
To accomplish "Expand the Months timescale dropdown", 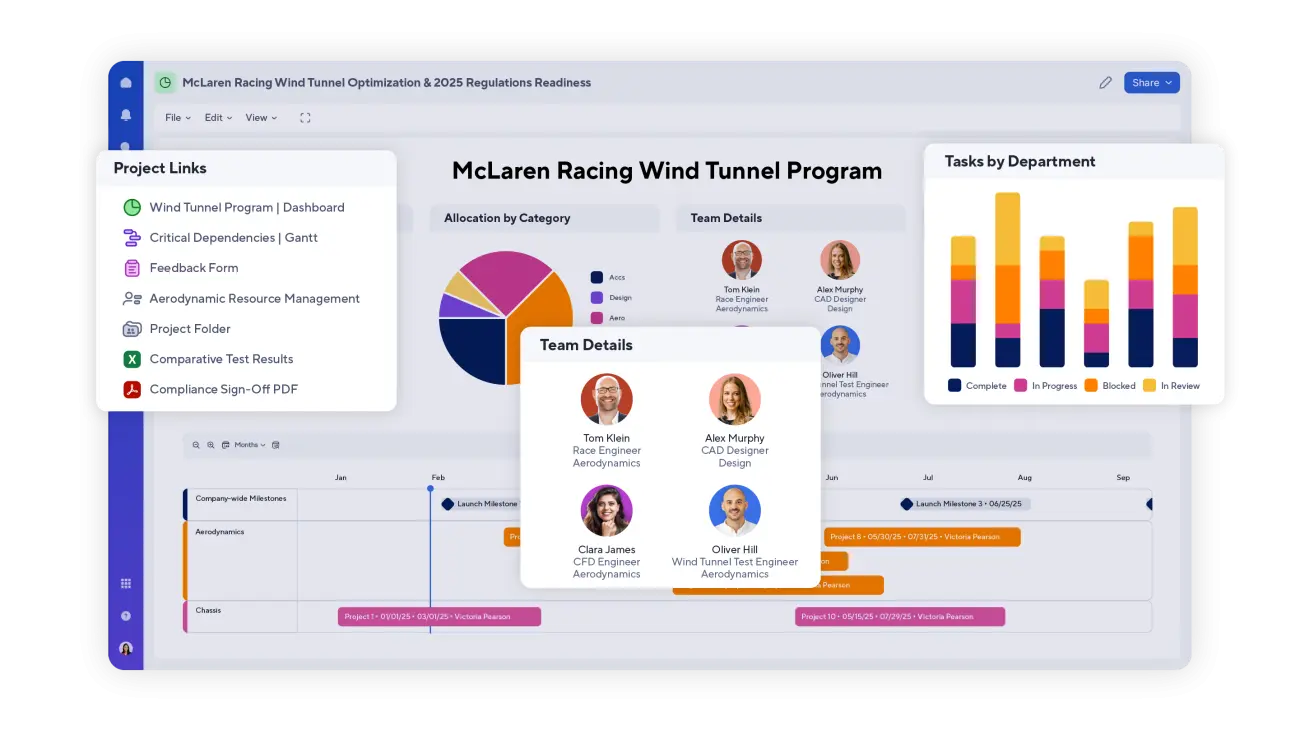I will point(249,445).
